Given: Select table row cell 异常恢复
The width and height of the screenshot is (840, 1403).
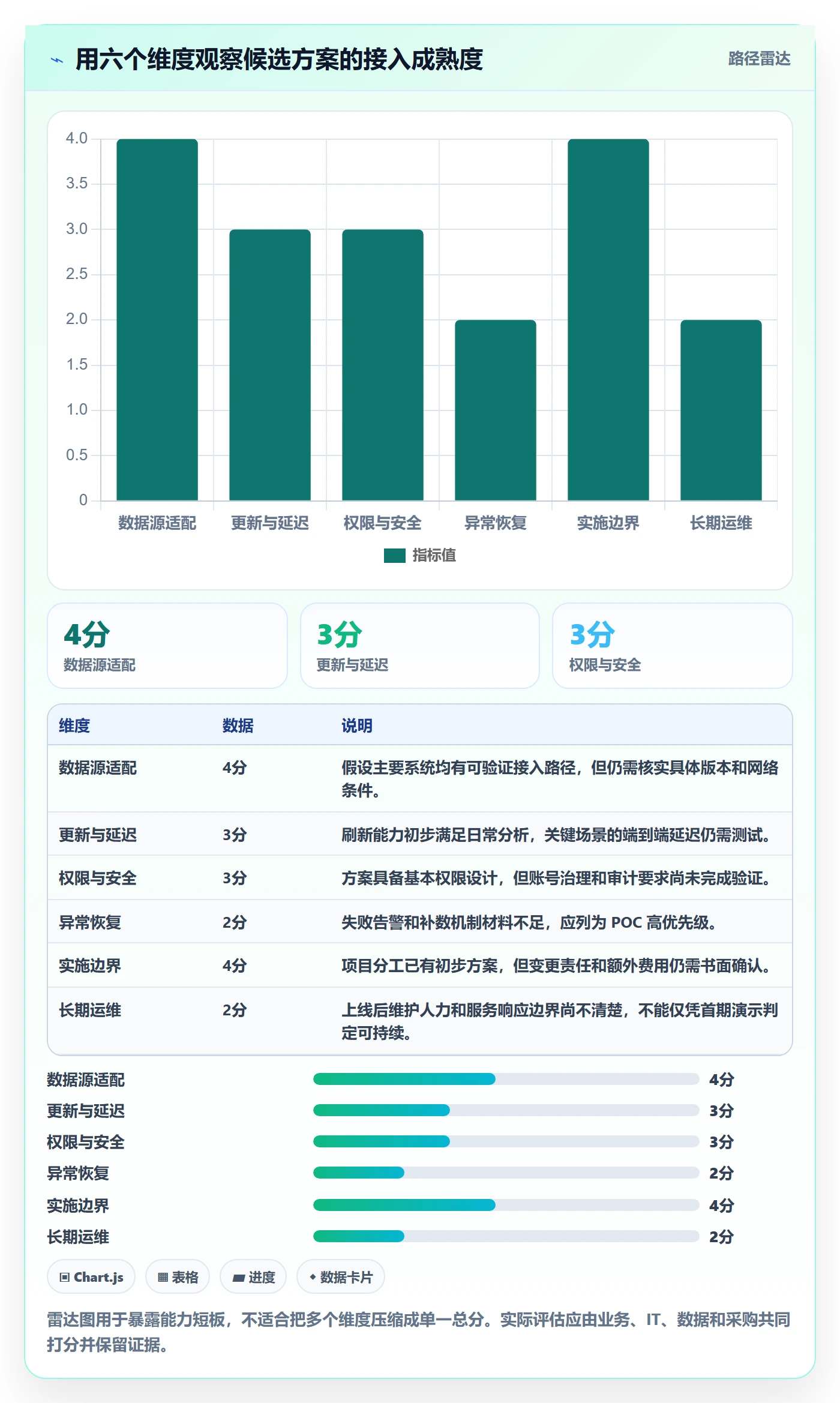Looking at the screenshot, I should coord(90,922).
